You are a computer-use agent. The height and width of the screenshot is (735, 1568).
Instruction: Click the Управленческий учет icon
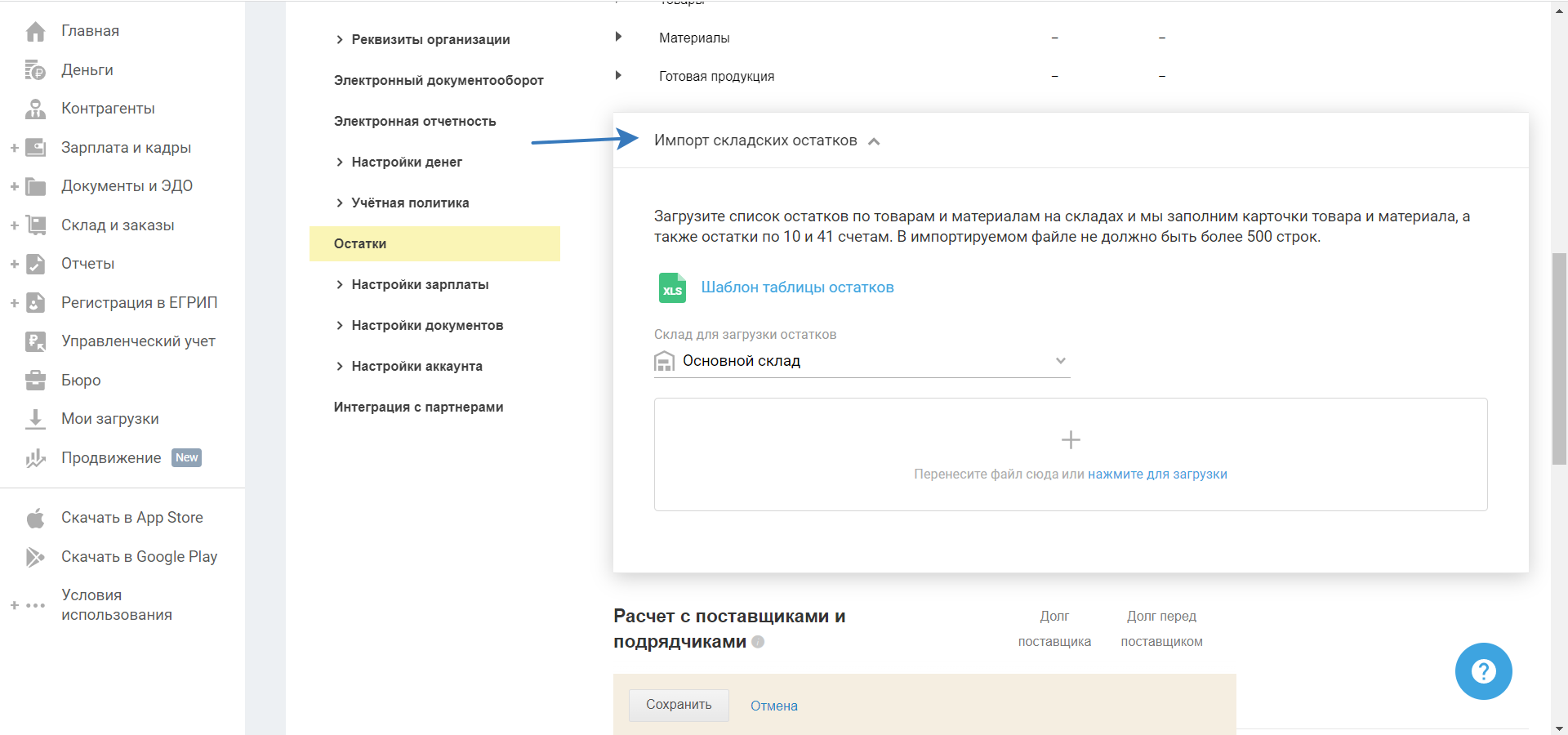(x=35, y=341)
